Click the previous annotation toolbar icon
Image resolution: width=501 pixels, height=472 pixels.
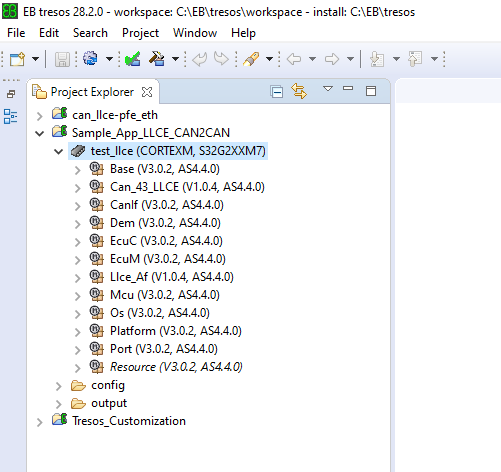(415, 59)
